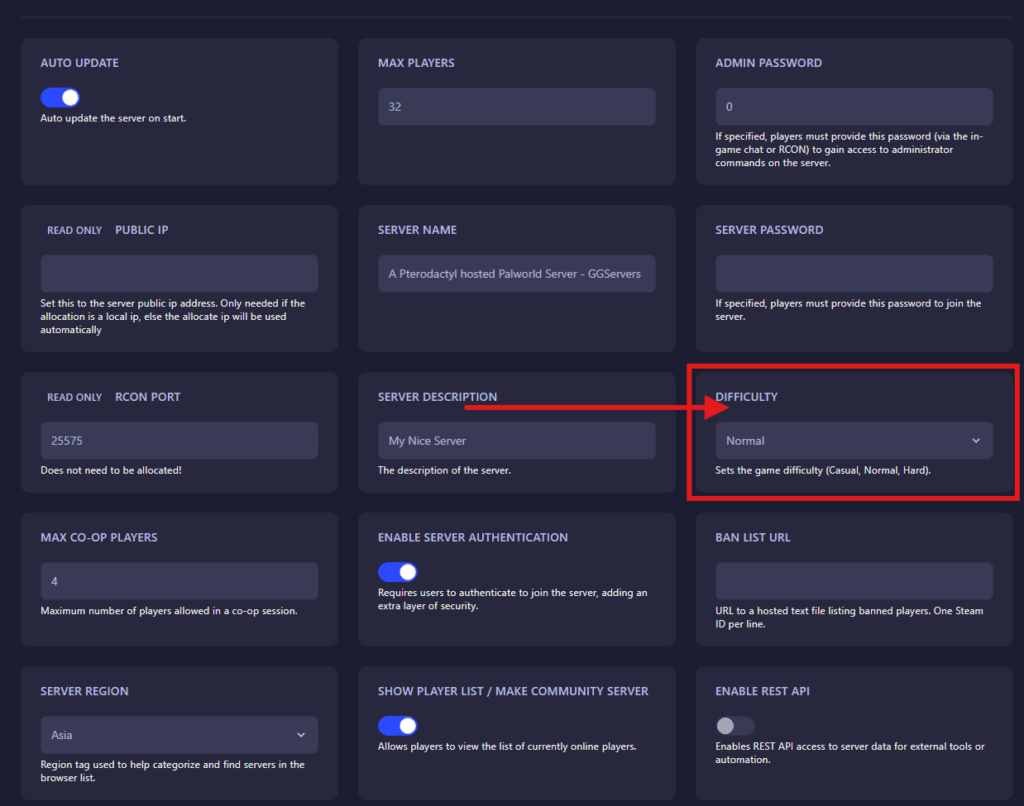Click the RCON Port field showing 25575

point(179,440)
